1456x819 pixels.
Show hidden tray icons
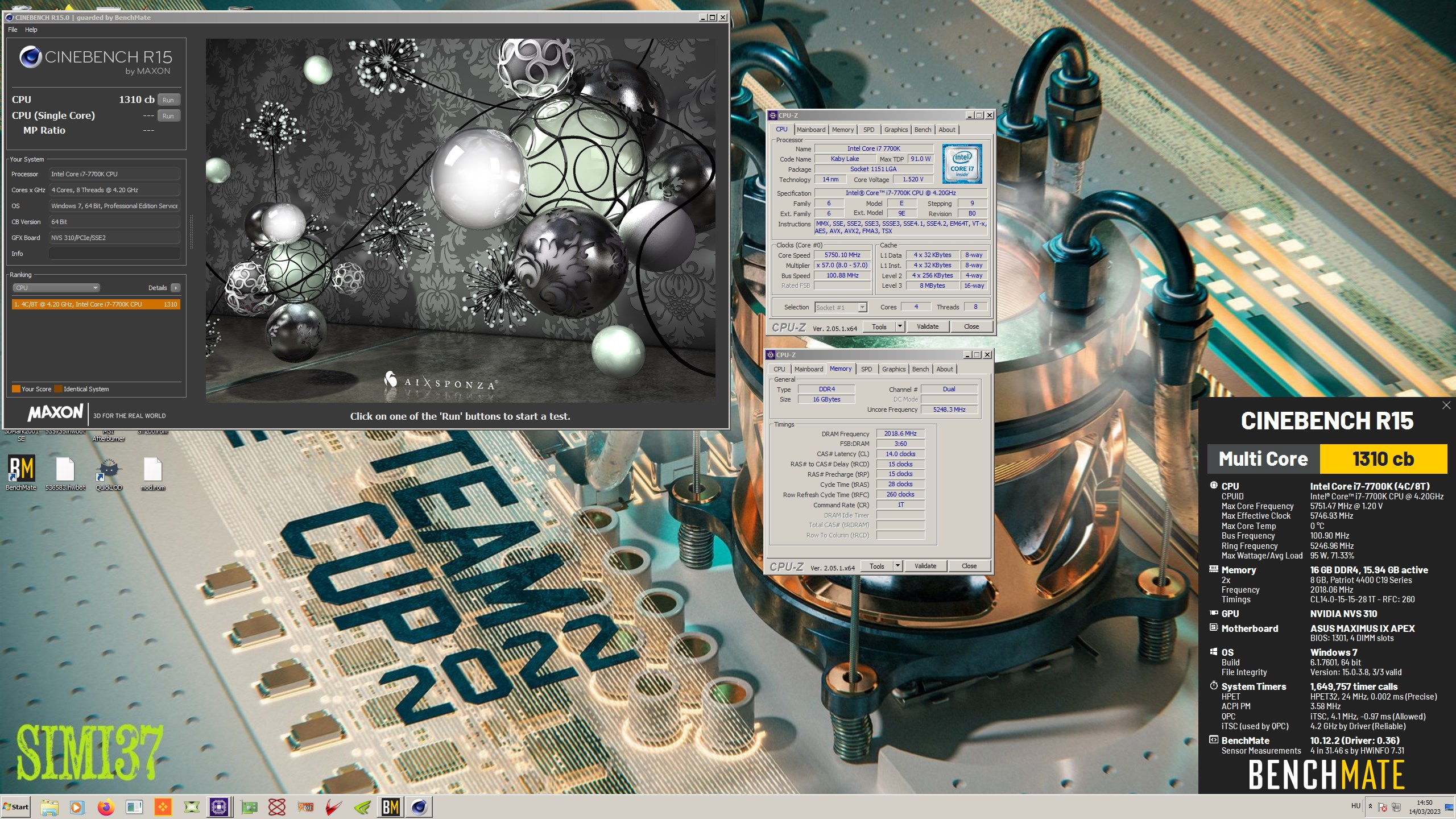[1370, 806]
